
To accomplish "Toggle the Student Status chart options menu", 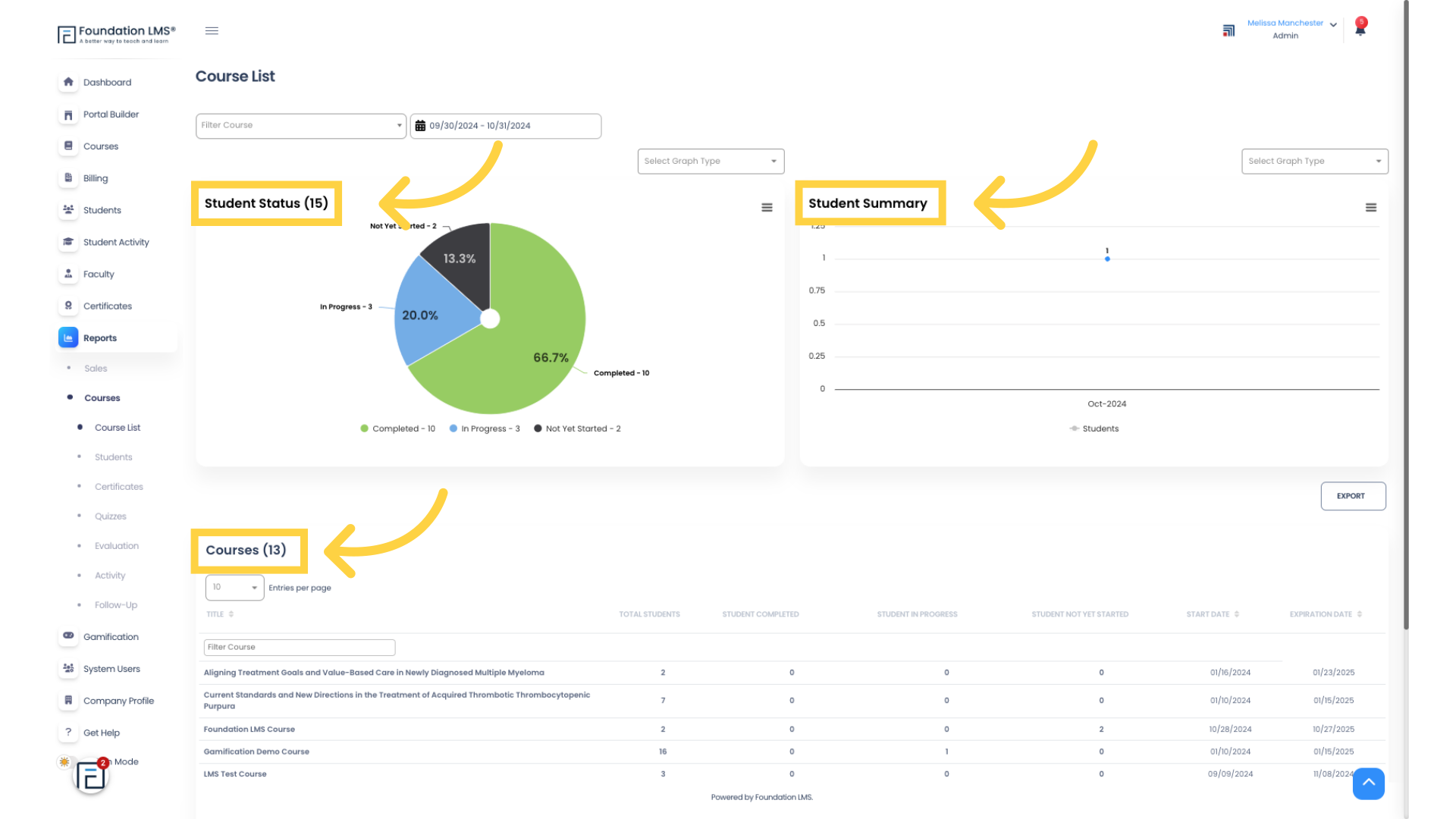I will pos(767,207).
